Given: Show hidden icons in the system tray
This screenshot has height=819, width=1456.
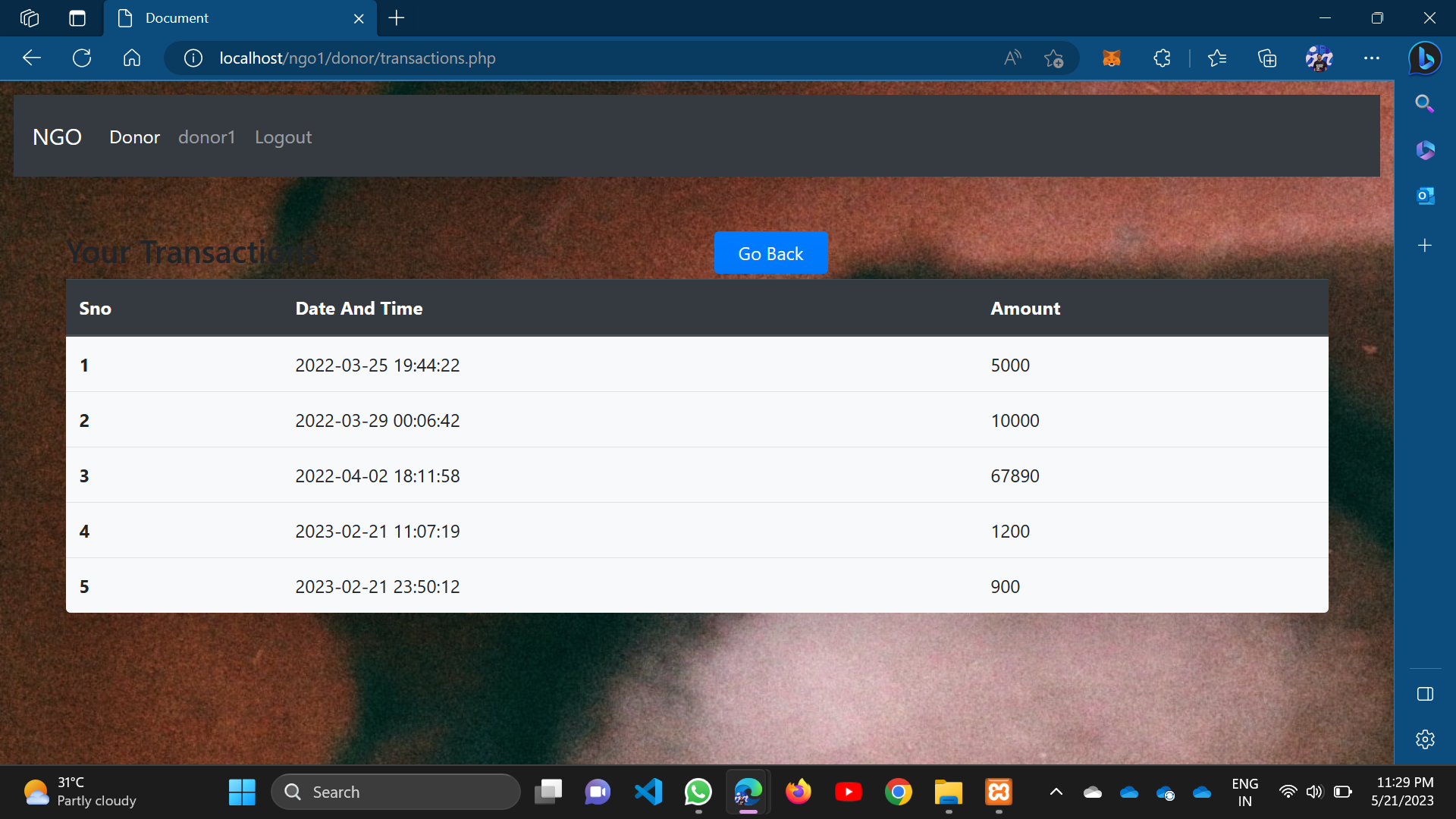Looking at the screenshot, I should click(x=1055, y=791).
